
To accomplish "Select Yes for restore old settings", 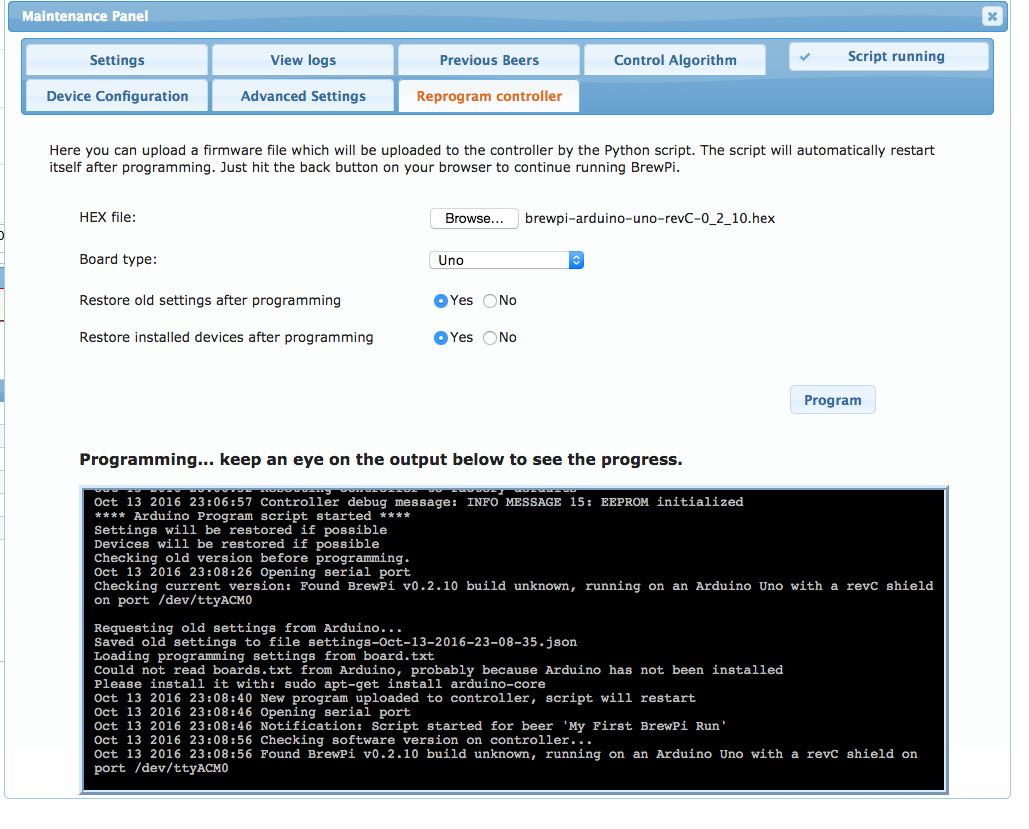I will pos(440,301).
